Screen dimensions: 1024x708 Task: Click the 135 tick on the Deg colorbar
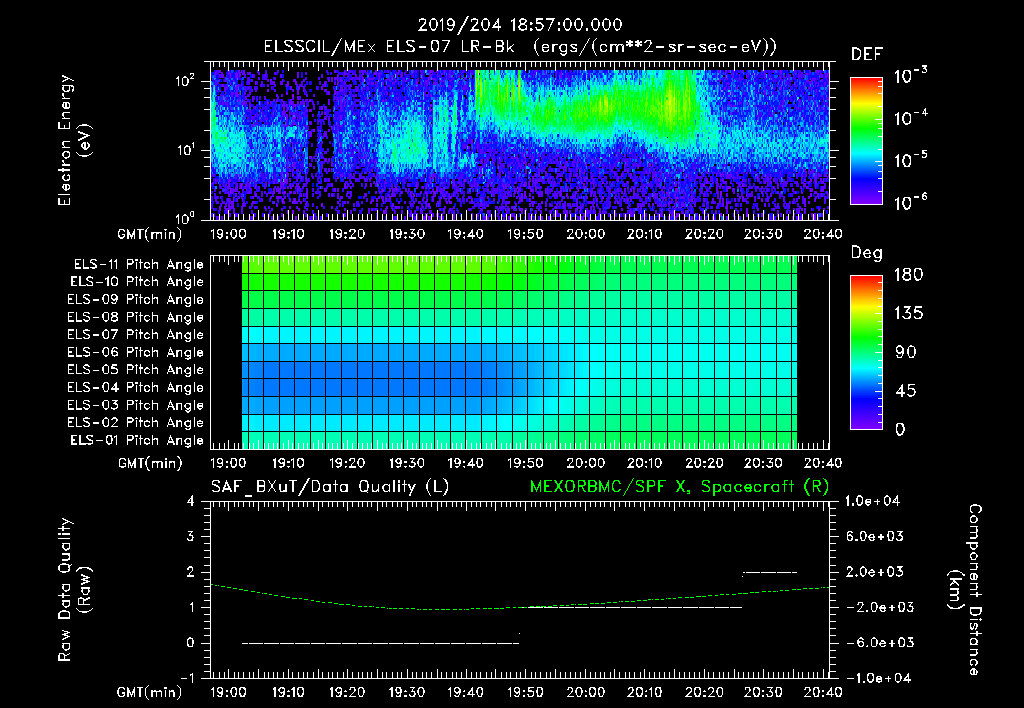pyautogui.click(x=908, y=314)
